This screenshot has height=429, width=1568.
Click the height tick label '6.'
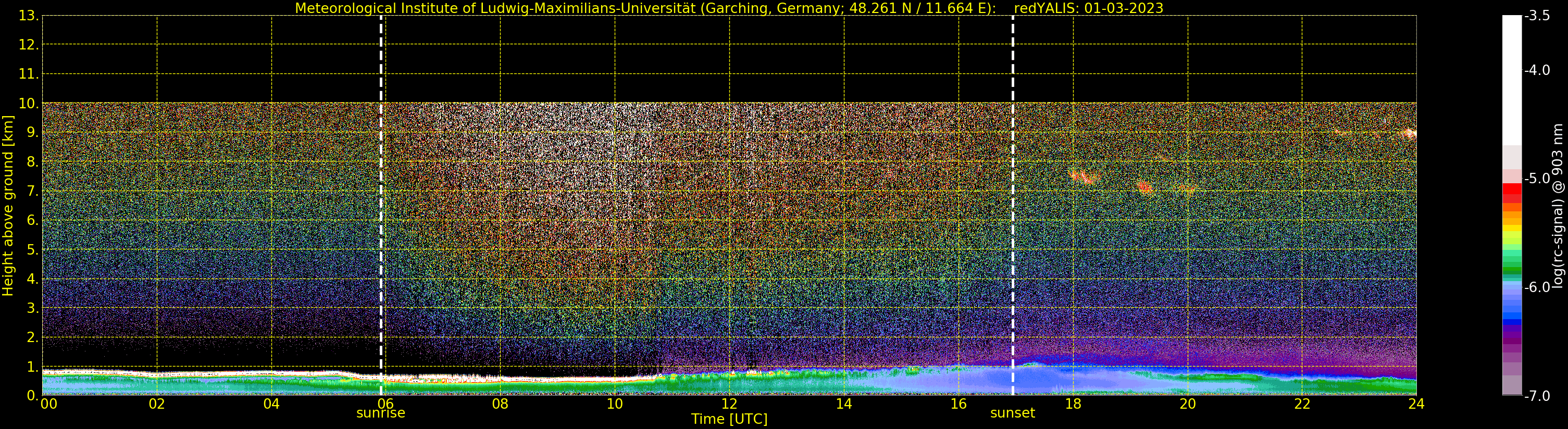[x=32, y=220]
